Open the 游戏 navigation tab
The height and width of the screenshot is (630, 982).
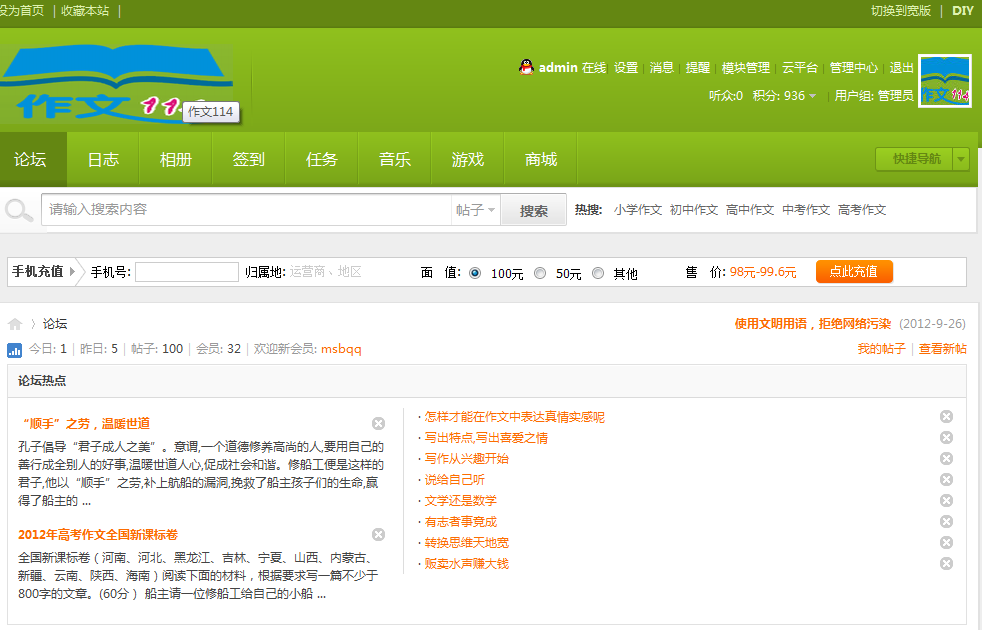click(468, 160)
